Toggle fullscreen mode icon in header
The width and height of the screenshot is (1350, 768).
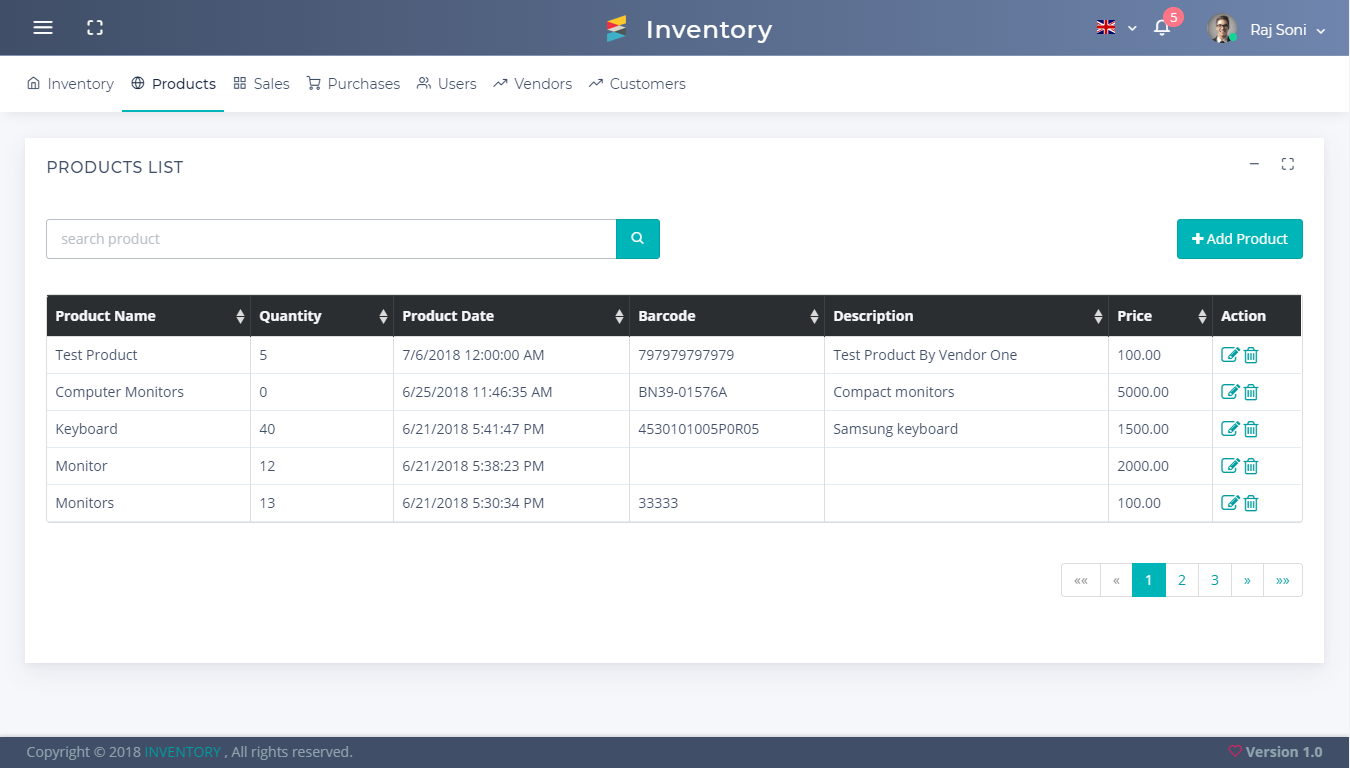coord(95,28)
